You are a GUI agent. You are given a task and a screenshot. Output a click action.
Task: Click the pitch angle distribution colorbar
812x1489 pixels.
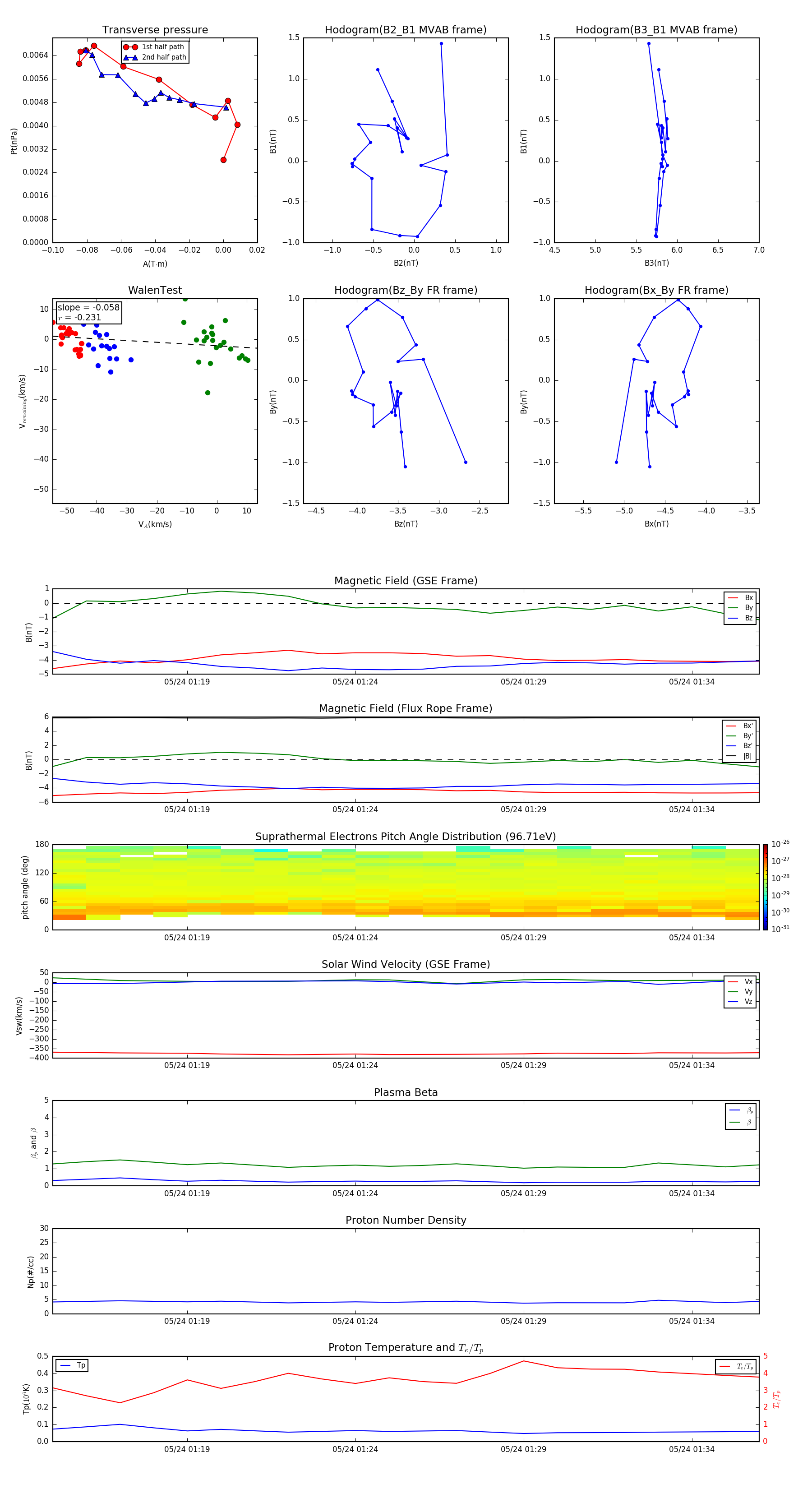(x=765, y=887)
